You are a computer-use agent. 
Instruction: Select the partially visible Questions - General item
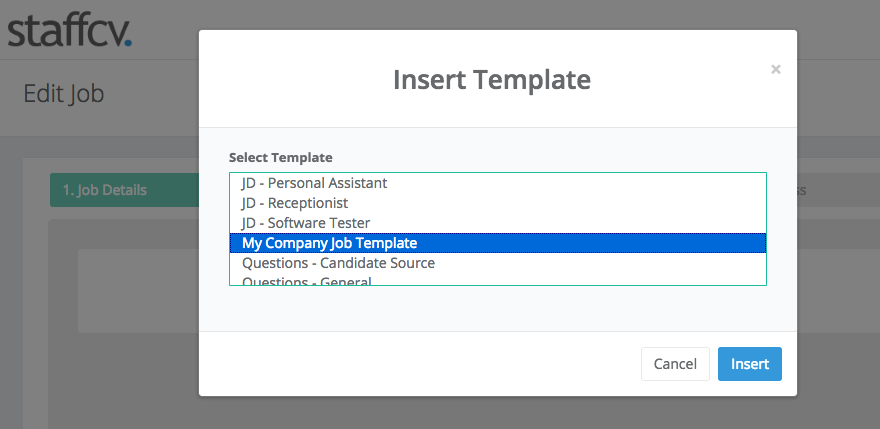coord(498,280)
